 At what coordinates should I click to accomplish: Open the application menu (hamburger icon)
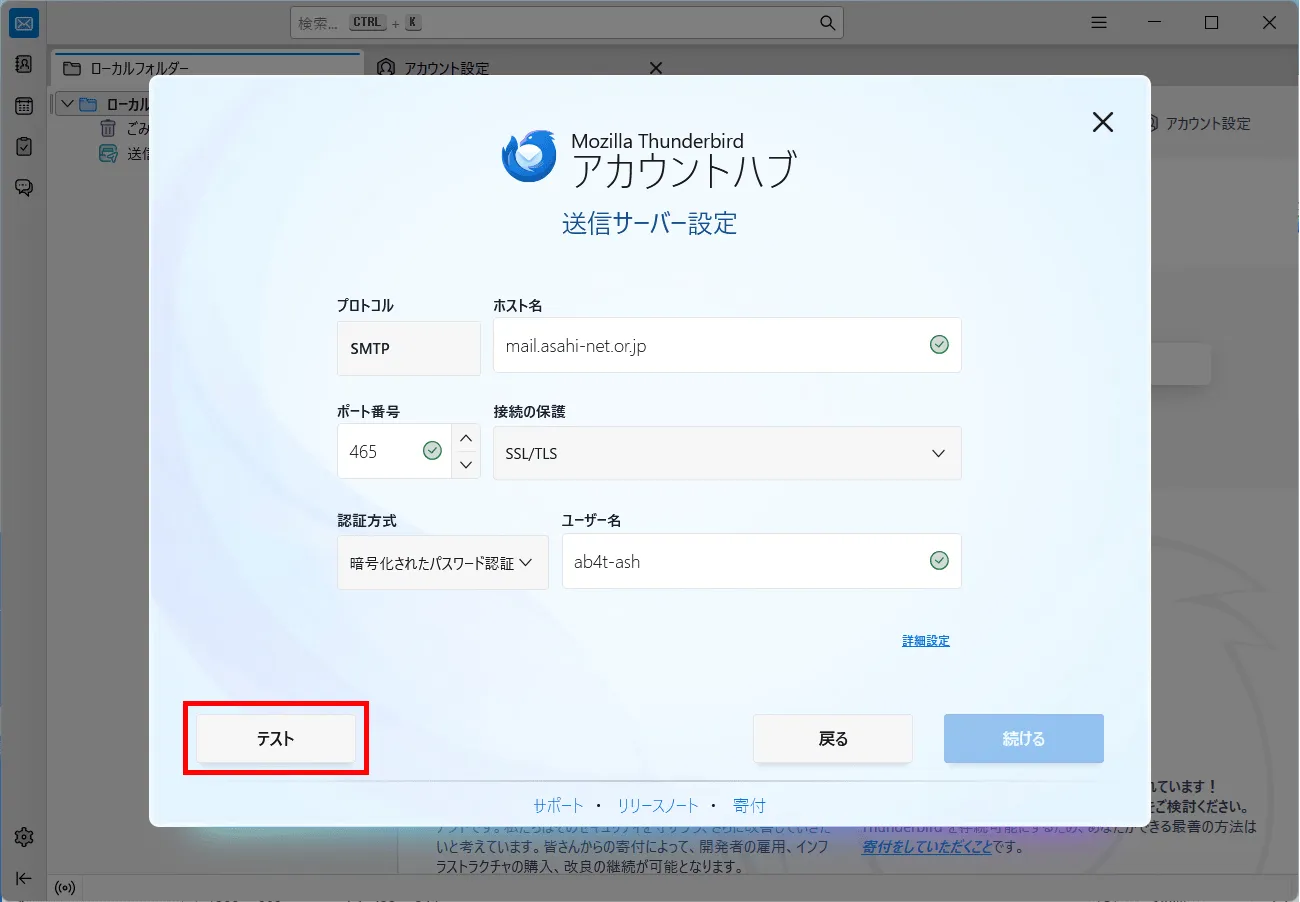click(x=1098, y=22)
